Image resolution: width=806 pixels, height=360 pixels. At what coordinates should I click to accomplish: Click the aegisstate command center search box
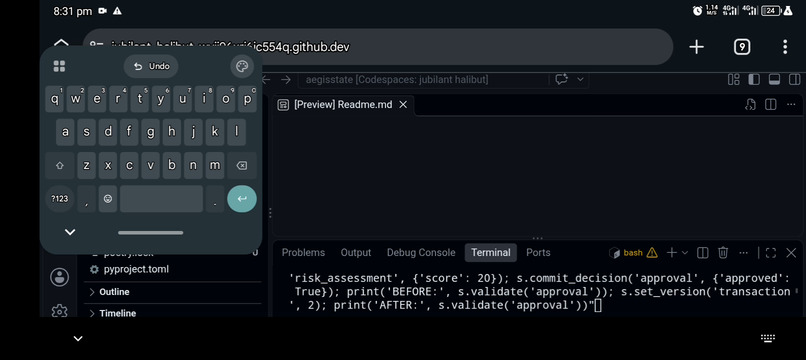(423, 80)
